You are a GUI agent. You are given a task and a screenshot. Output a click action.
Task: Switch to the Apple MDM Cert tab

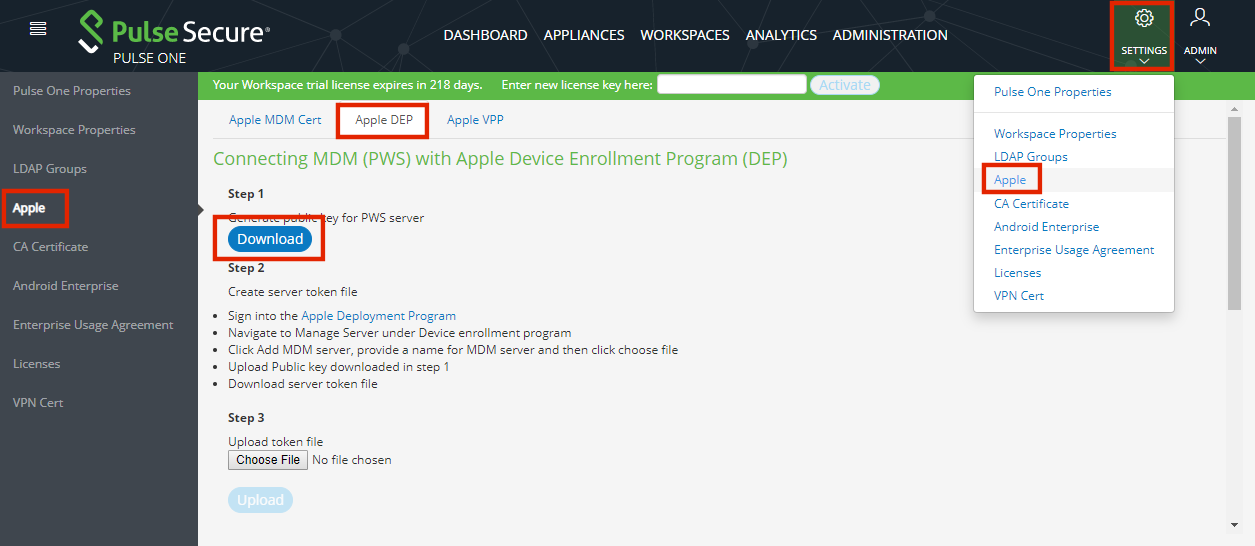coord(275,120)
